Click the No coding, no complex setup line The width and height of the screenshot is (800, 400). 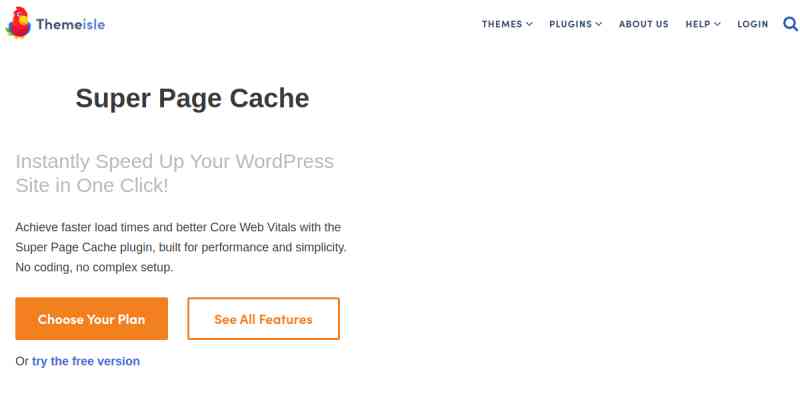click(x=94, y=267)
